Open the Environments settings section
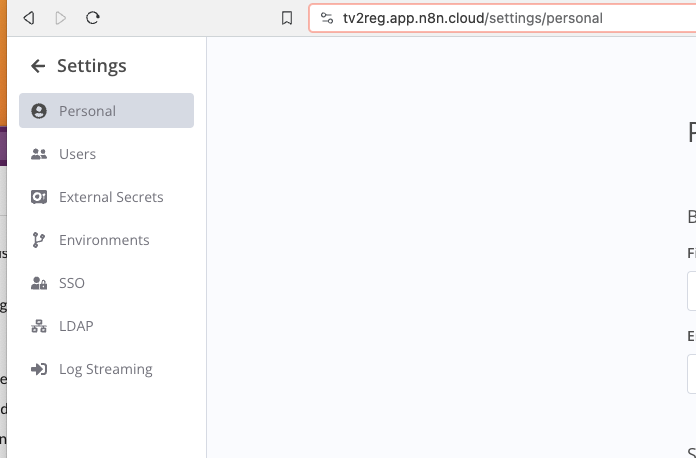 (104, 240)
